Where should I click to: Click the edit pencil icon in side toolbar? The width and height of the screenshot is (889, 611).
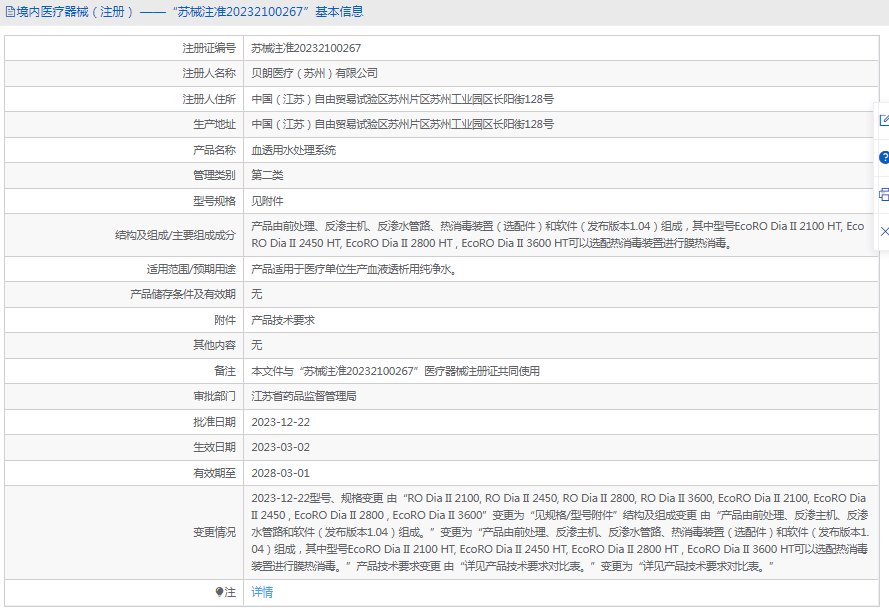click(884, 120)
